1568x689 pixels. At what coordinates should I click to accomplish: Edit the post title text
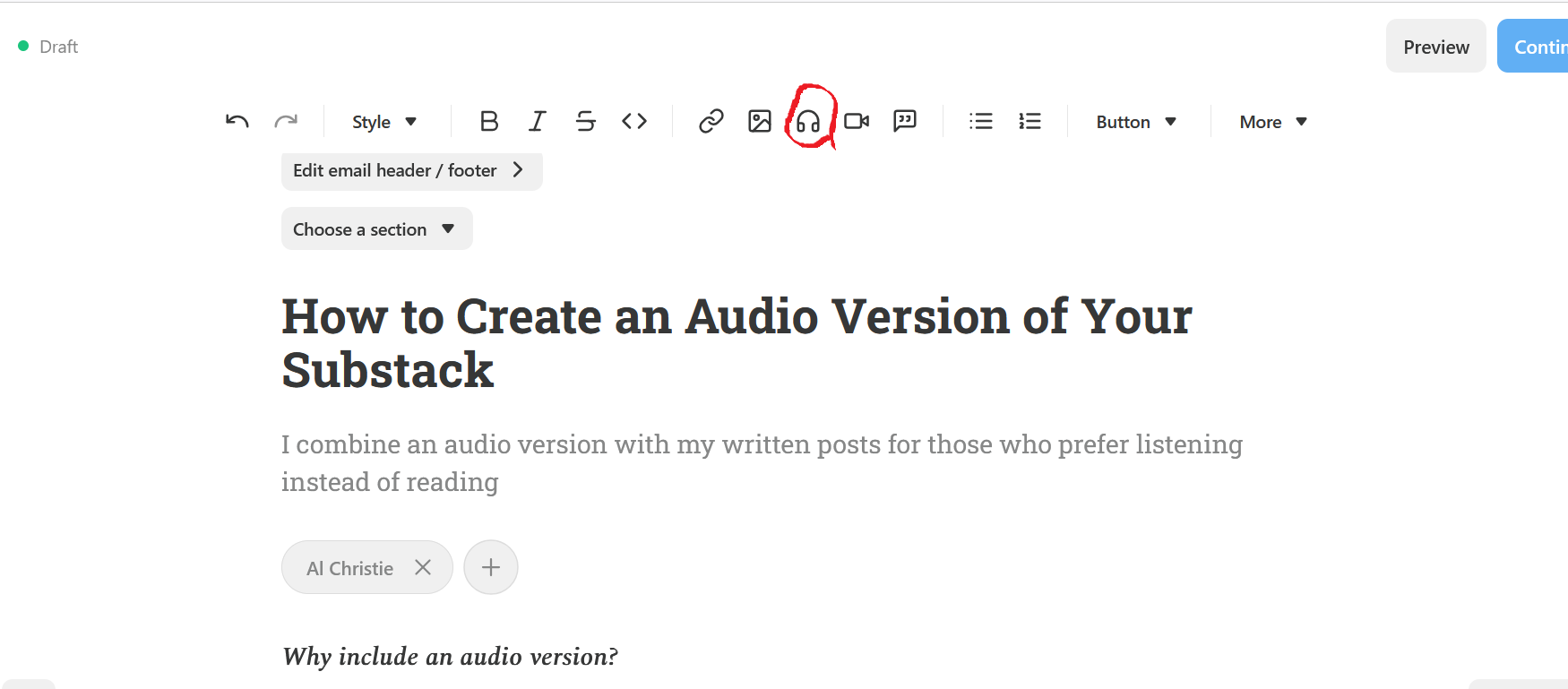tap(737, 343)
